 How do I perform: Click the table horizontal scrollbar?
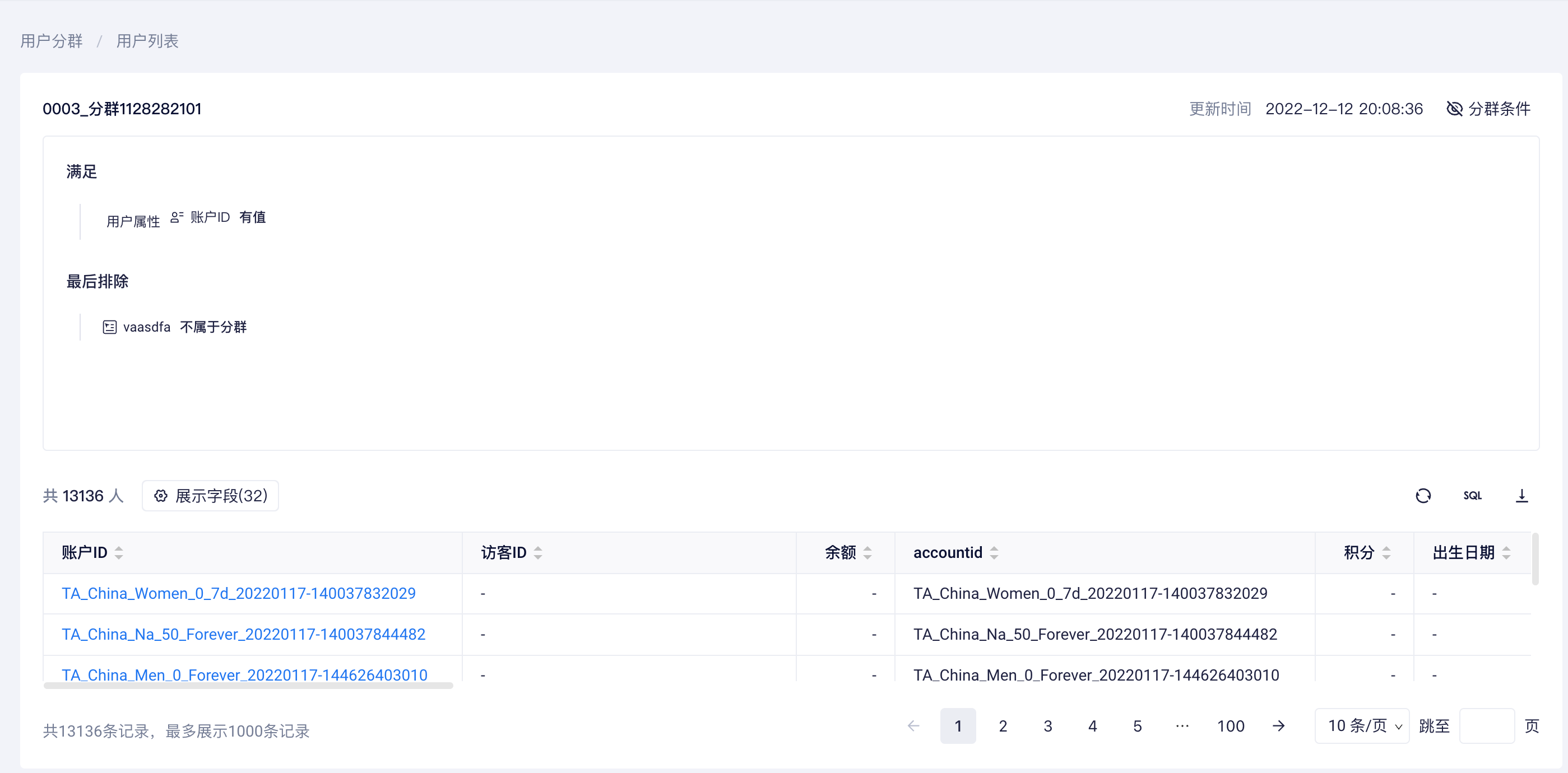point(248,686)
